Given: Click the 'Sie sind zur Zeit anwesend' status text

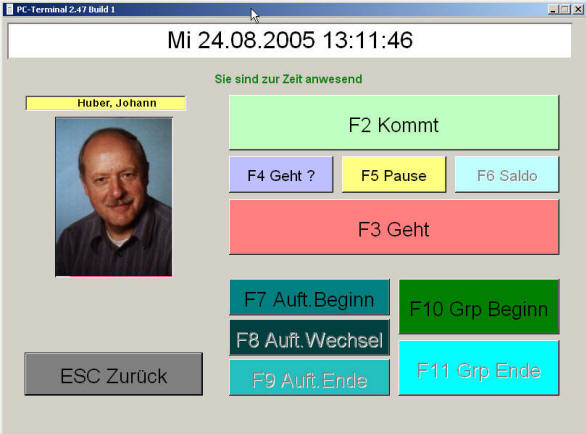Looking at the screenshot, I should coord(288,79).
